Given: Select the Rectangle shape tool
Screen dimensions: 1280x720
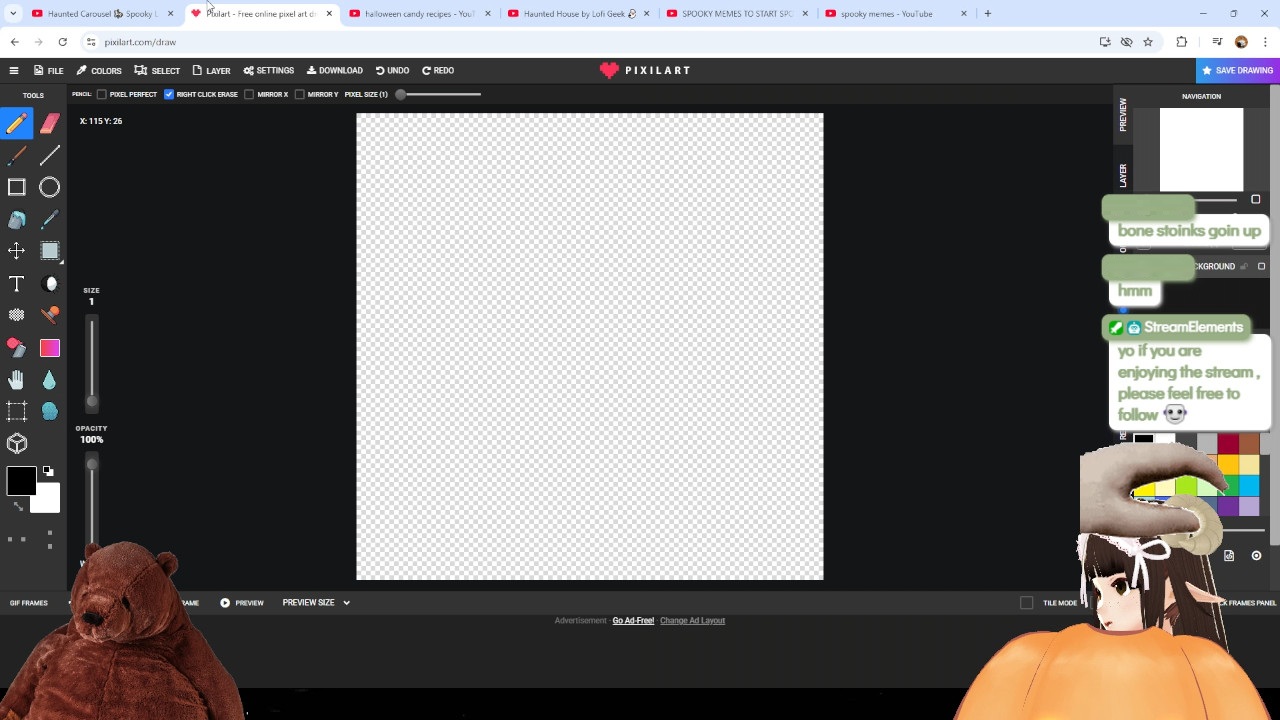Looking at the screenshot, I should coord(17,187).
